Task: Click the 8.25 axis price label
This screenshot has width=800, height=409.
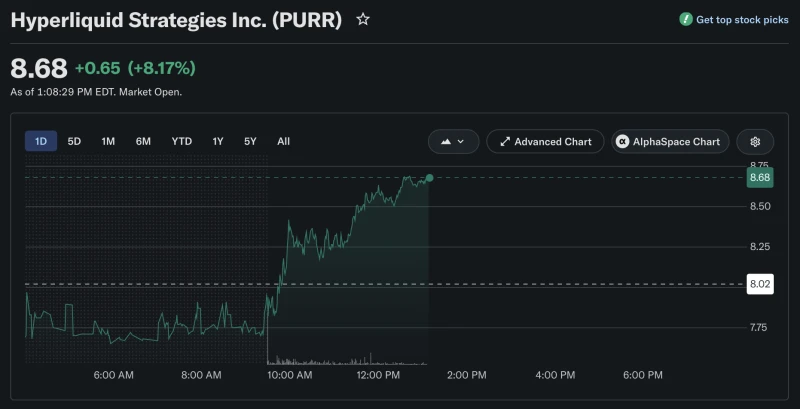Action: pyautogui.click(x=760, y=247)
